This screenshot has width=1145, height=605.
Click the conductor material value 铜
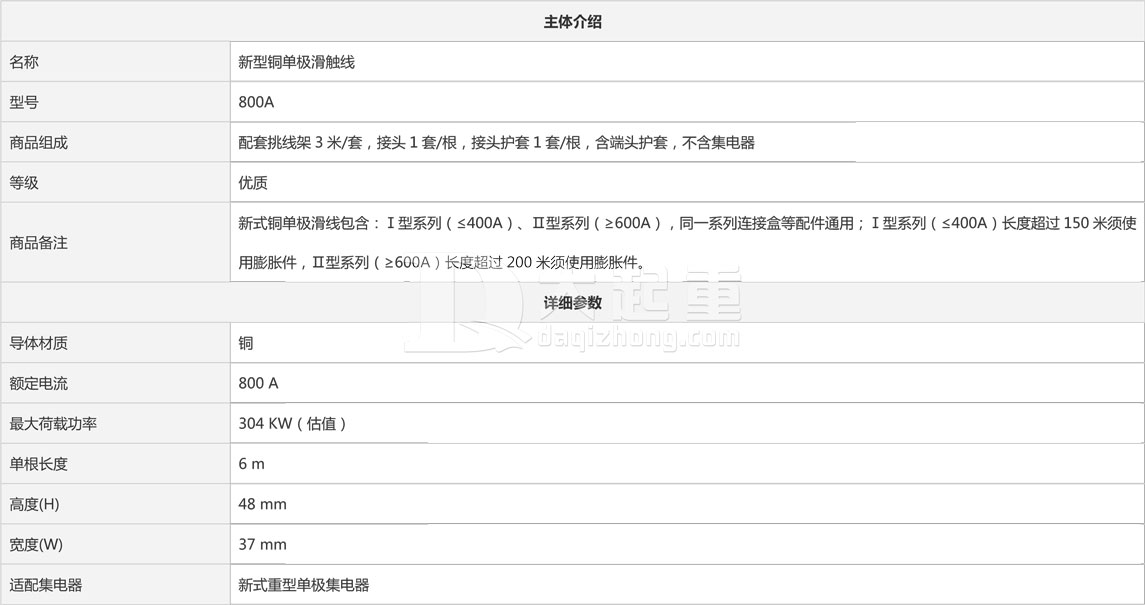(246, 343)
